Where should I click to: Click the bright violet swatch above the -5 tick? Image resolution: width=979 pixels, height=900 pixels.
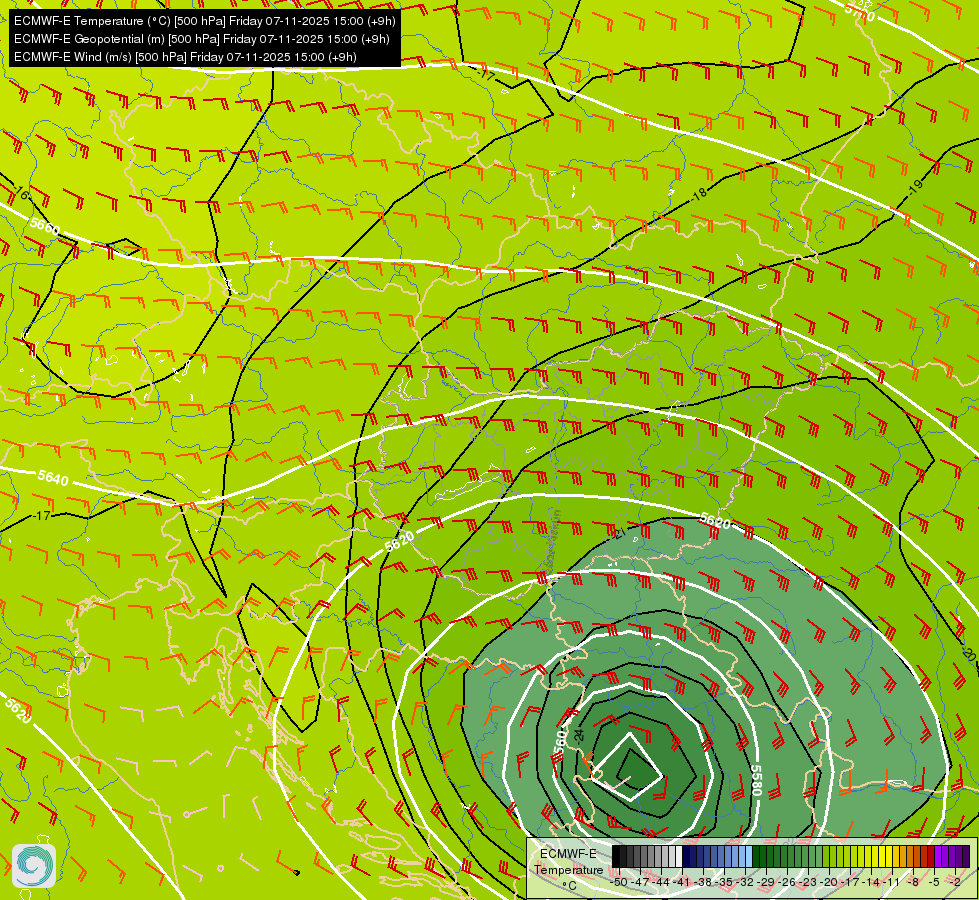[x=938, y=856]
